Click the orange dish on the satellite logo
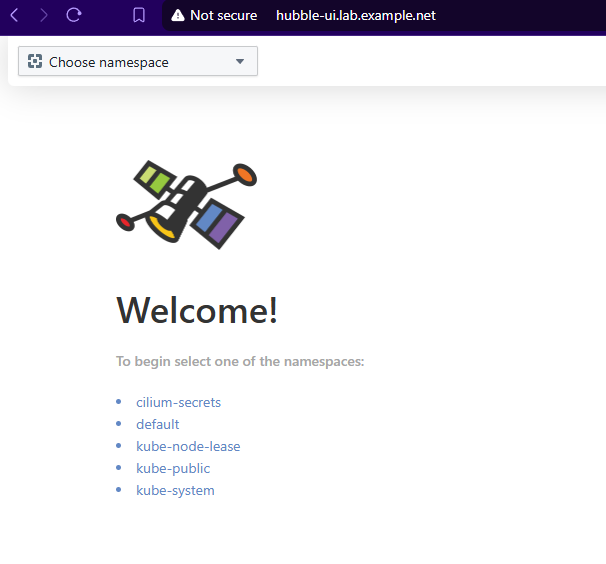The height and width of the screenshot is (564, 606). [x=244, y=176]
